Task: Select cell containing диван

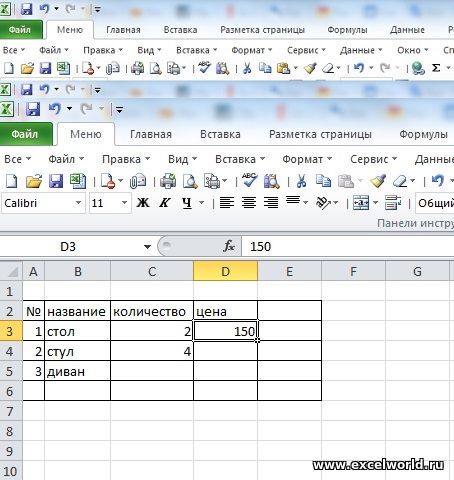Action: [77, 371]
